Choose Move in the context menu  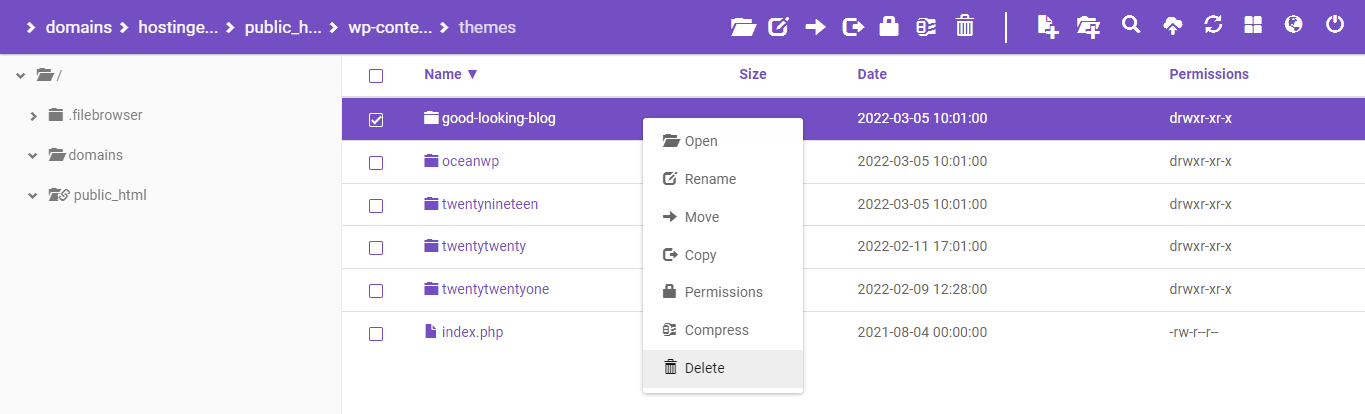(x=723, y=217)
